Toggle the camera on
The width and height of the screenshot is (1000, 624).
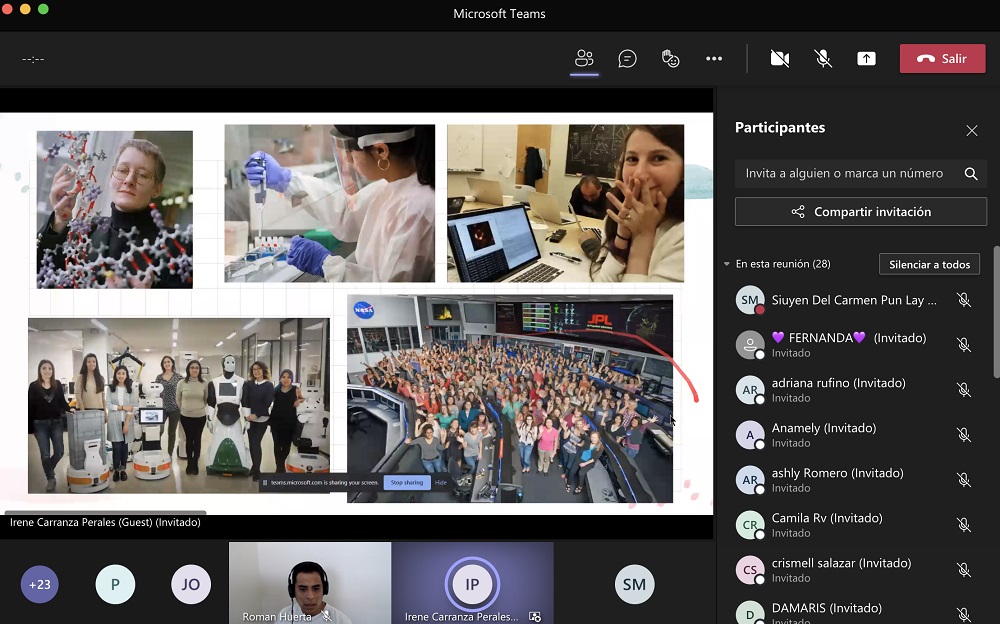[779, 59]
